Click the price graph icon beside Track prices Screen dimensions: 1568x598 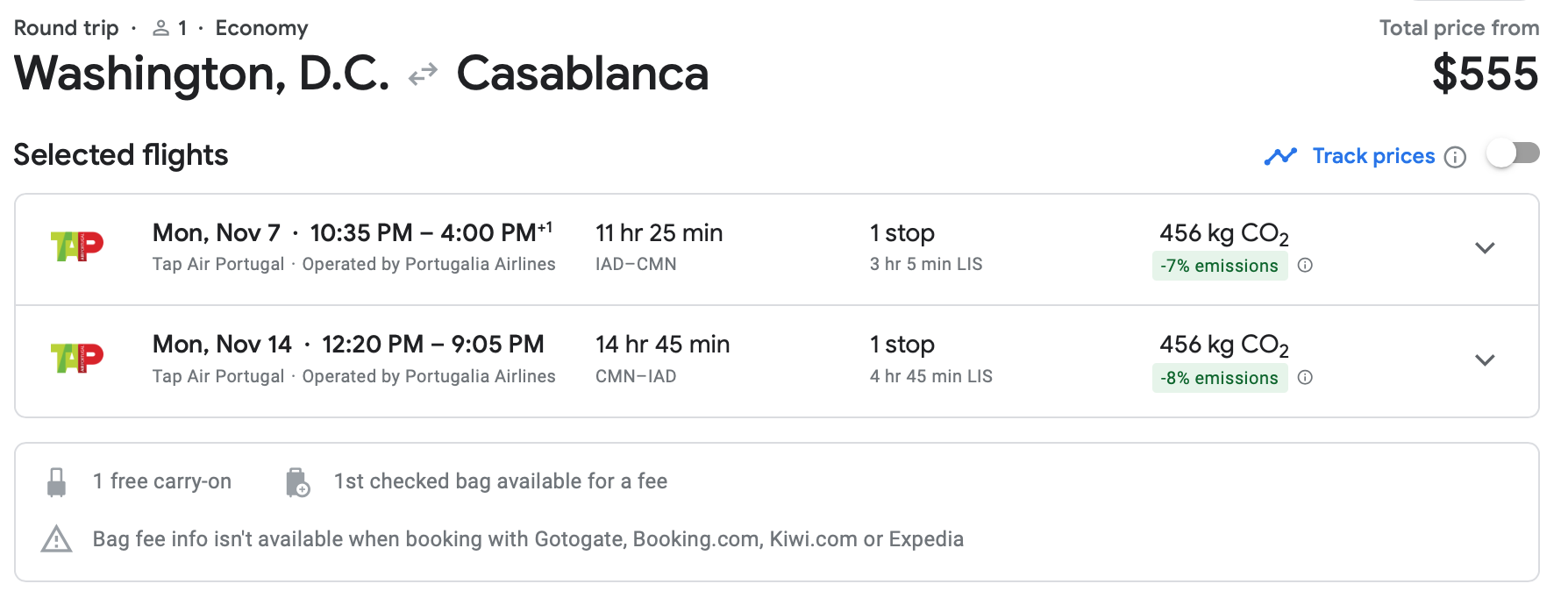coord(1280,156)
